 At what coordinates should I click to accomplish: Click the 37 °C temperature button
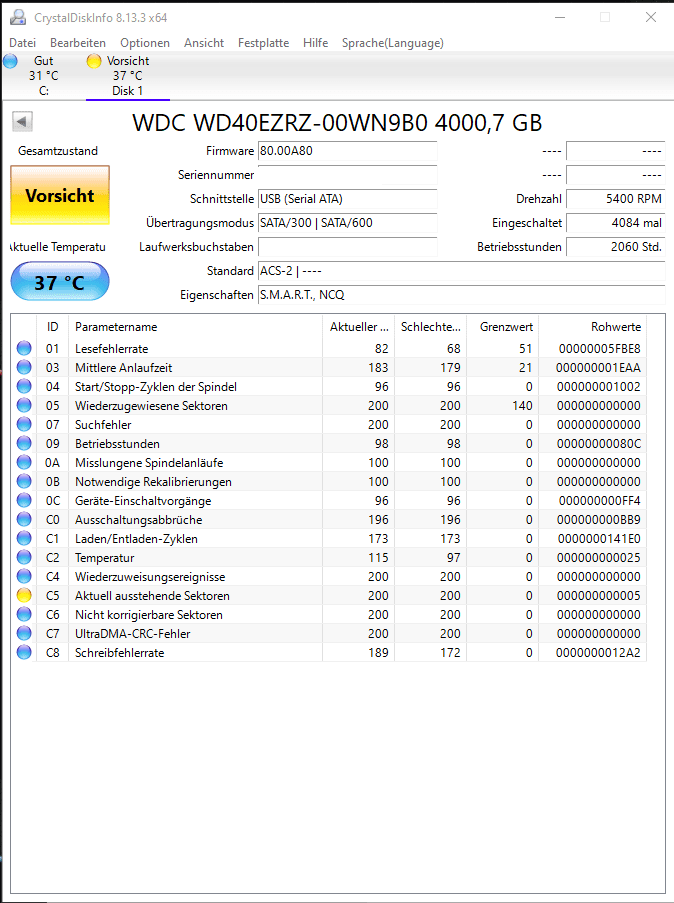coord(60,282)
